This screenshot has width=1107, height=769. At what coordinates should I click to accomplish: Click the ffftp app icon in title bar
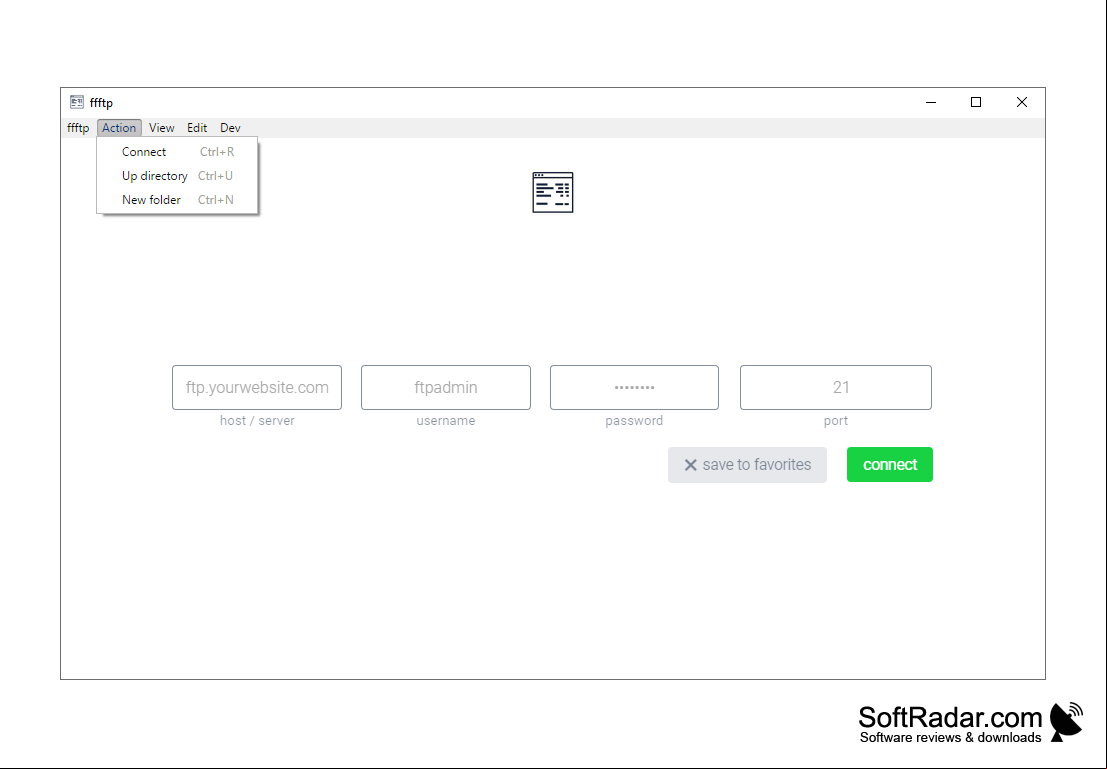(x=77, y=102)
